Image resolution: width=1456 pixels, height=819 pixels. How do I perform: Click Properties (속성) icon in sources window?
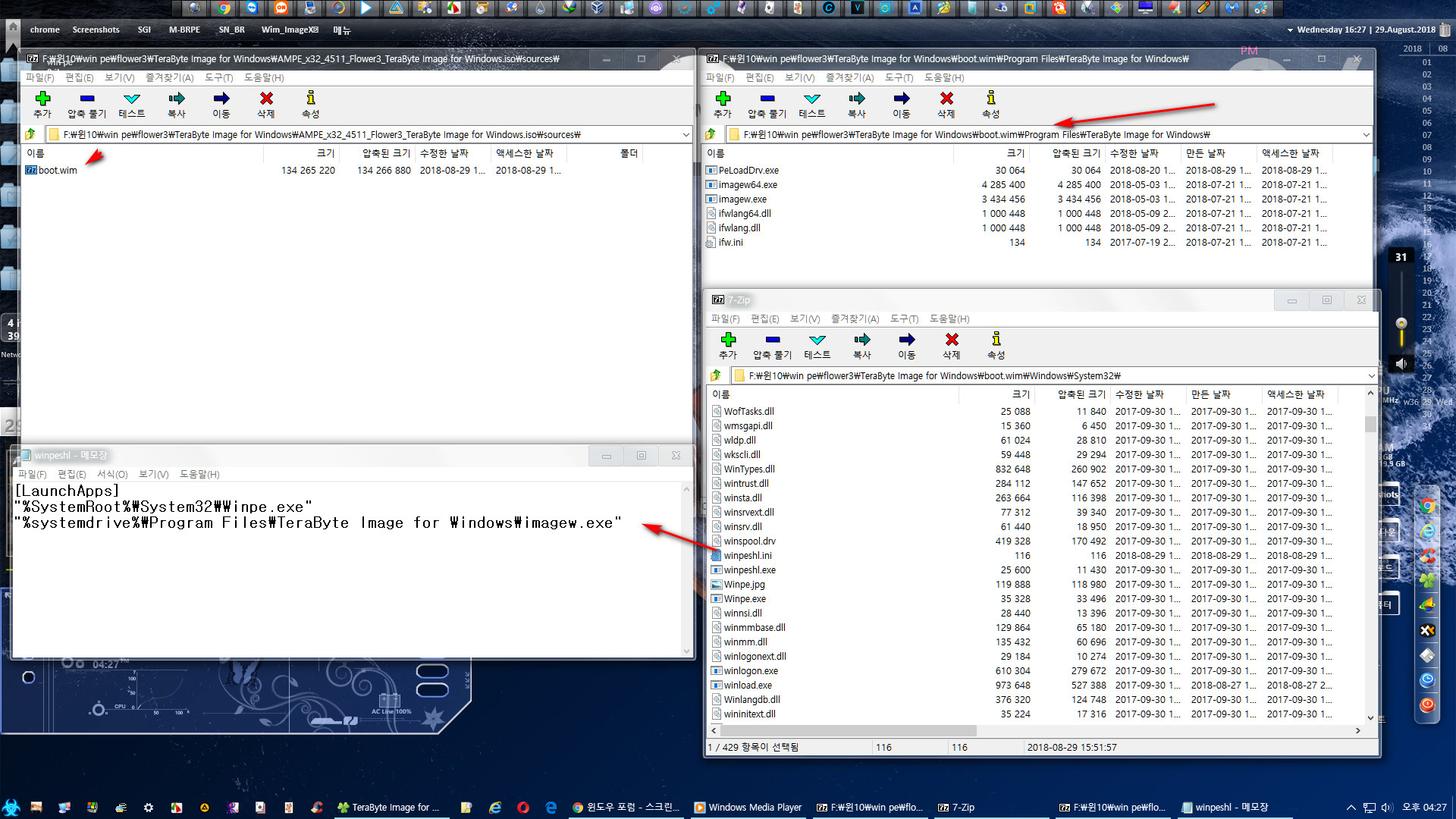(x=310, y=105)
